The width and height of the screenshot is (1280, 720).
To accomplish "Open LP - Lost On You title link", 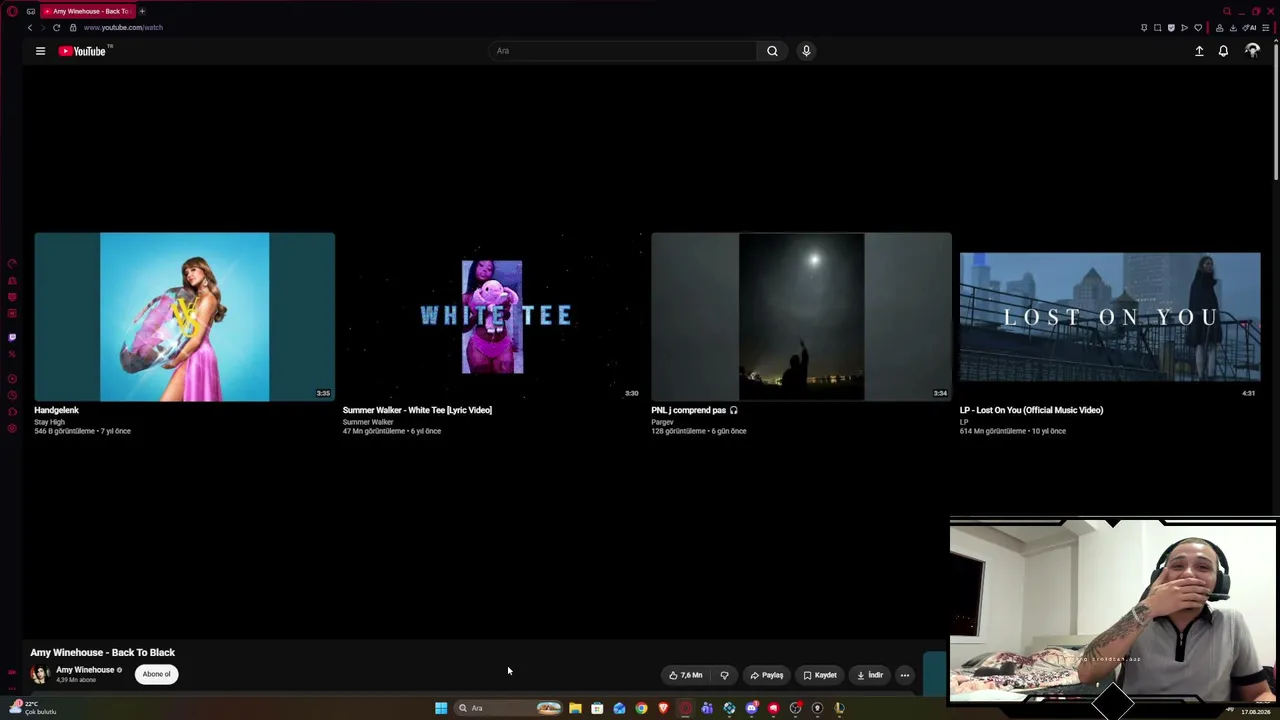I will (x=1031, y=410).
